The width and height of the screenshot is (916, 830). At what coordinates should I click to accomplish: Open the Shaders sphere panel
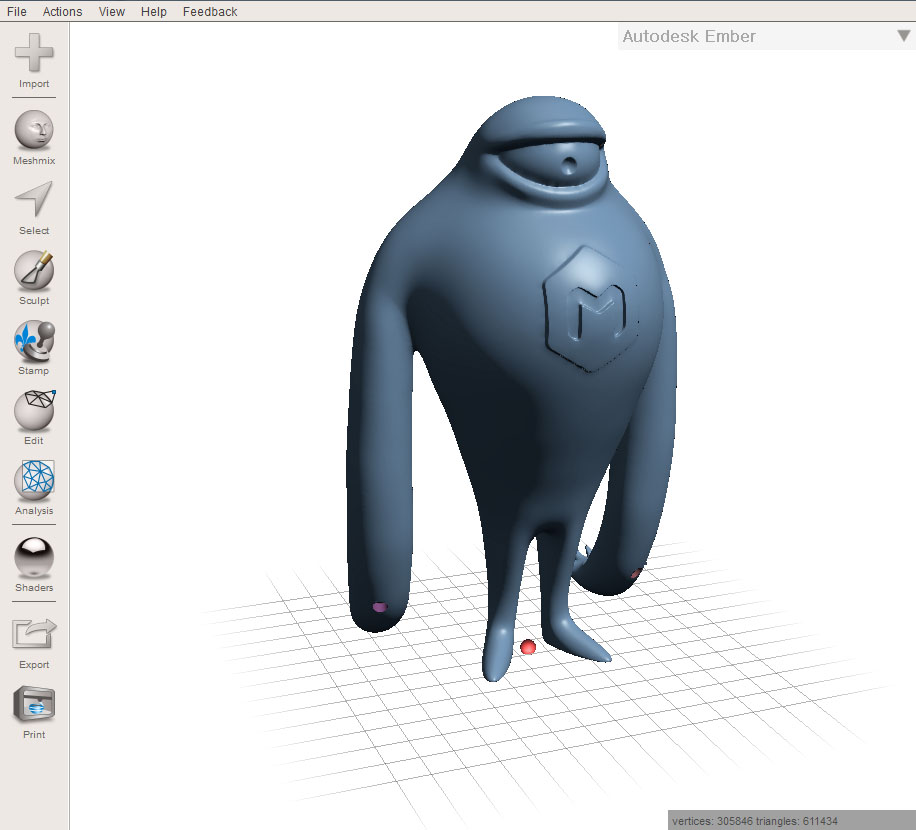coord(34,557)
